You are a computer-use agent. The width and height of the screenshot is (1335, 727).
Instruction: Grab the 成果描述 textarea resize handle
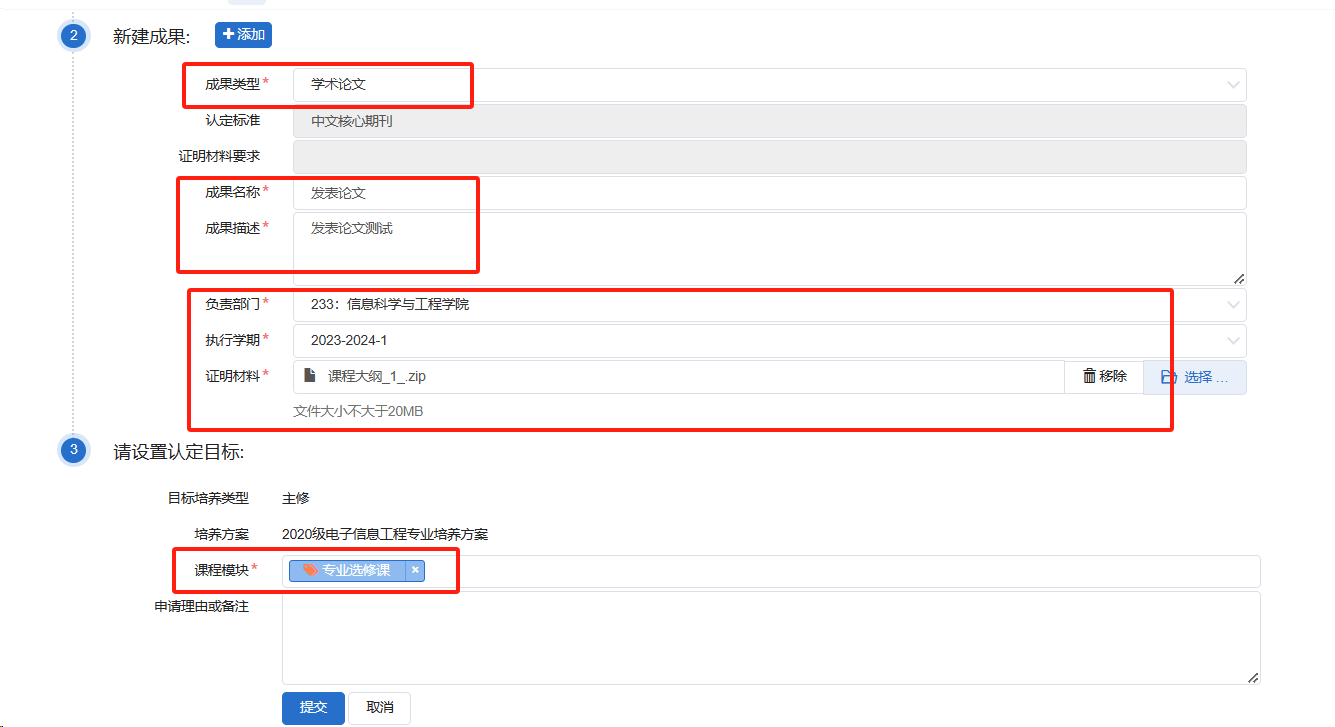click(1239, 278)
